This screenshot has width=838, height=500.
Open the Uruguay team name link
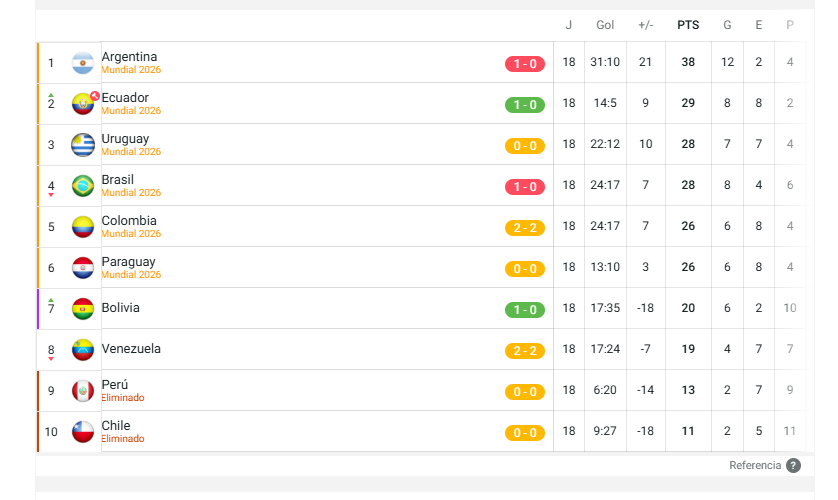click(x=125, y=139)
